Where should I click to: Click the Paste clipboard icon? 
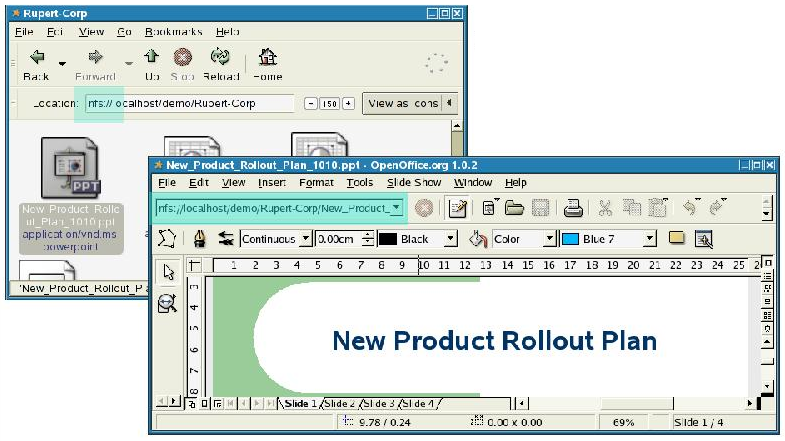pos(658,208)
